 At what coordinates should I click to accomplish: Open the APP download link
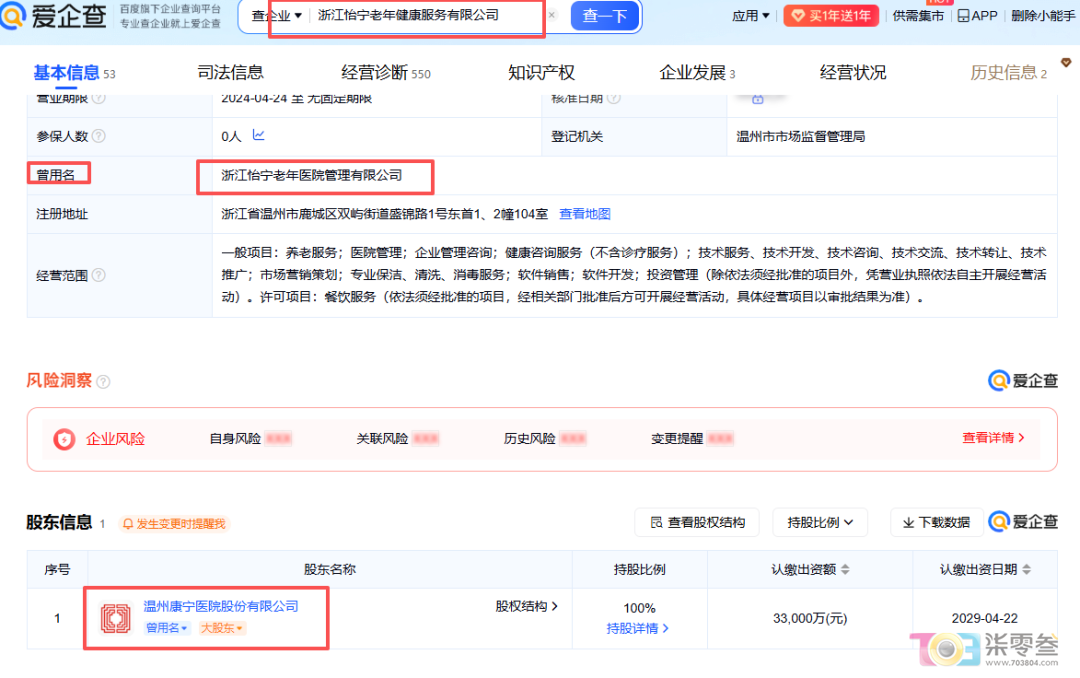point(977,15)
